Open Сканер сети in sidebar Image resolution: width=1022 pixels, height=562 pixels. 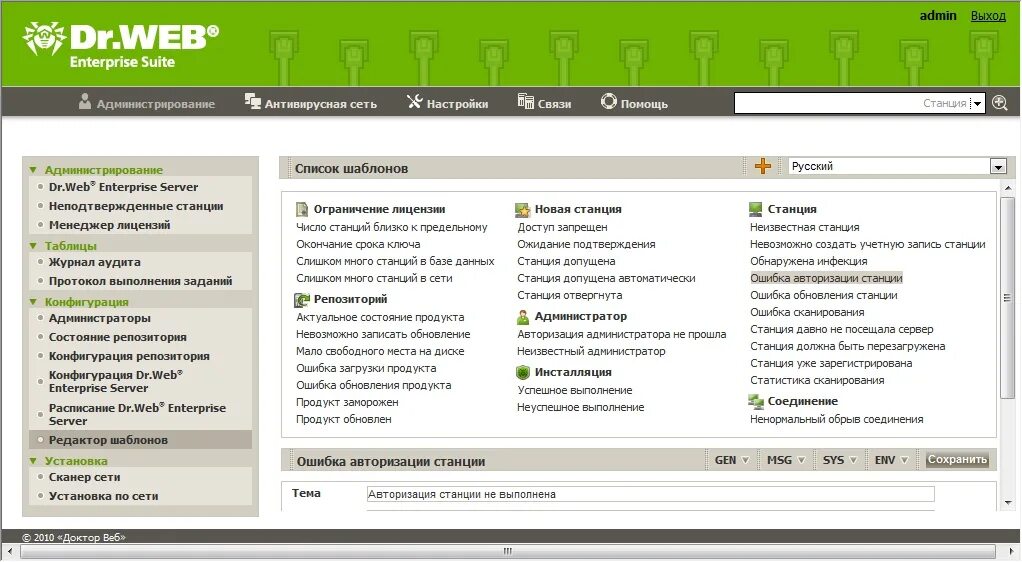tap(84, 477)
